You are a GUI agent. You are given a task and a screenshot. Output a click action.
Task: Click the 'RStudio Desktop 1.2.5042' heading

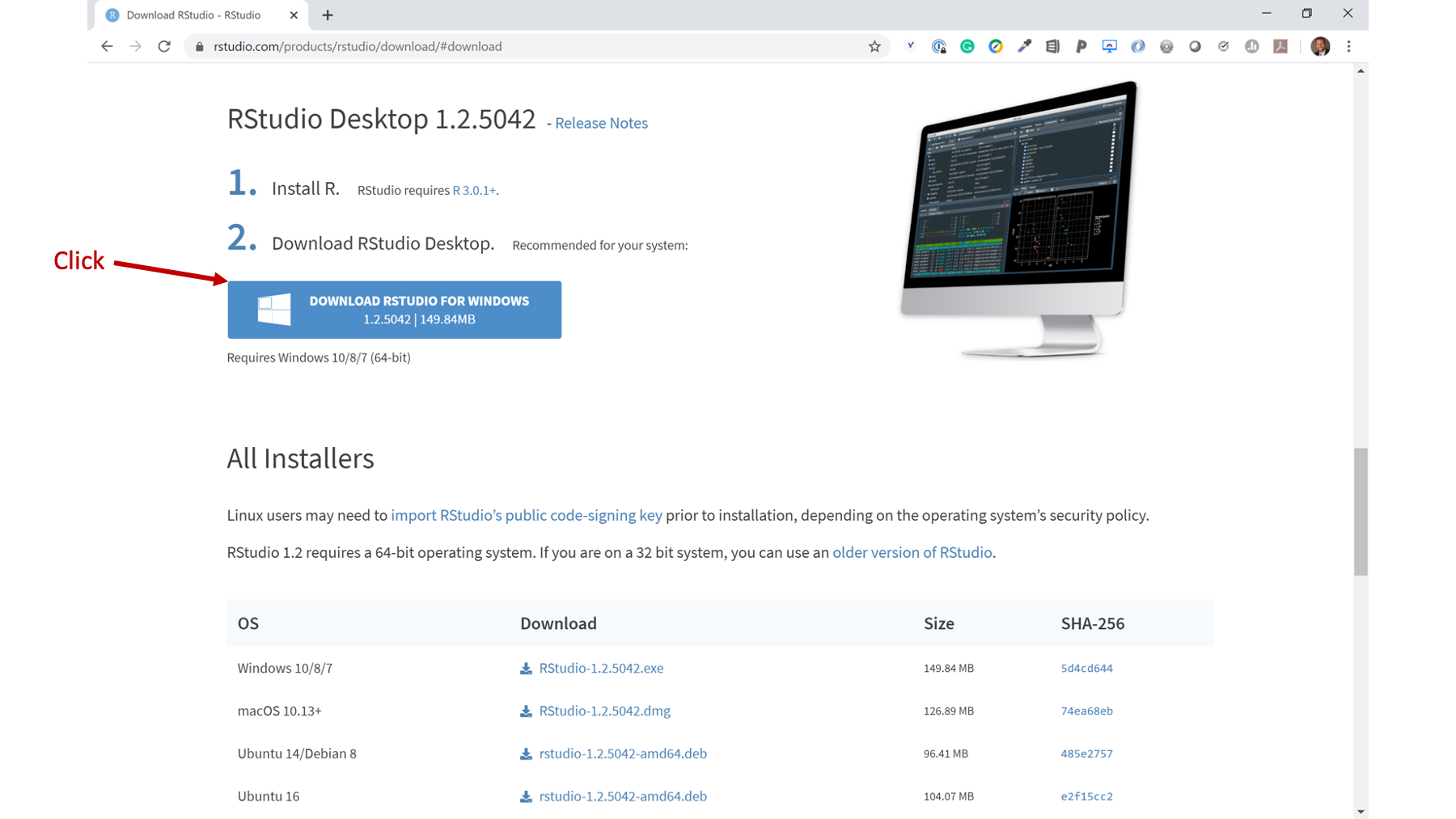(381, 119)
